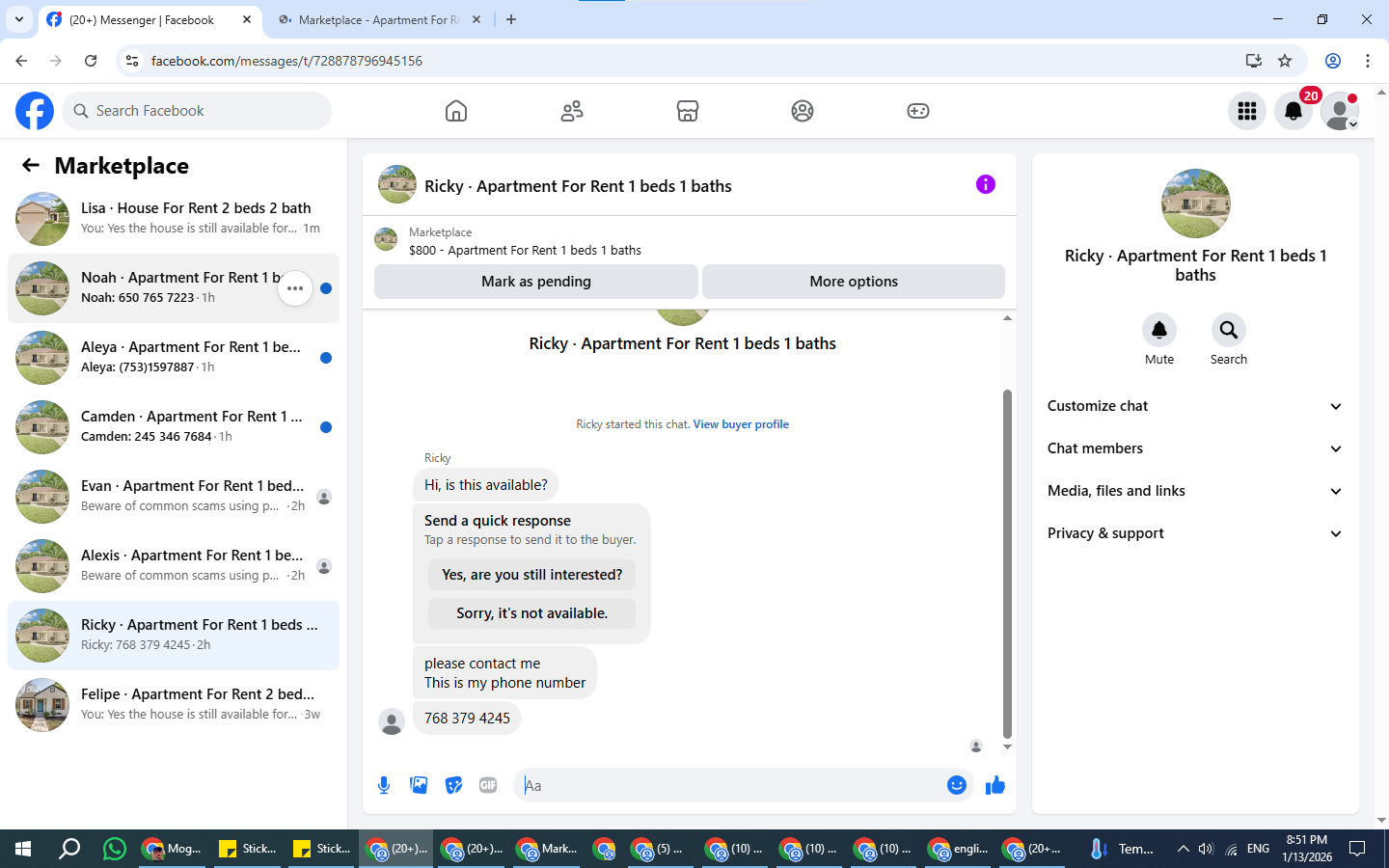
Task: Choose a GIF for the message
Action: pyautogui.click(x=488, y=785)
